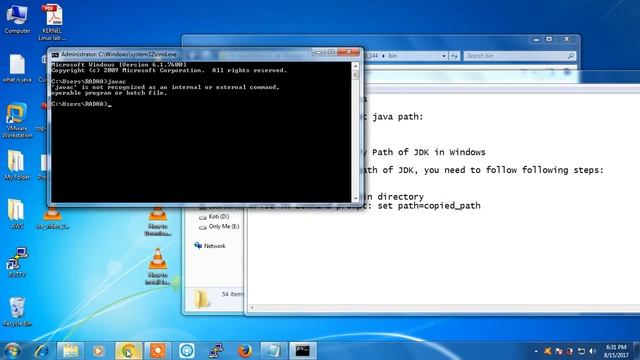The width and height of the screenshot is (640, 360).
Task: Click the highlighted taskbar app under the cursor
Action: (x=128, y=351)
